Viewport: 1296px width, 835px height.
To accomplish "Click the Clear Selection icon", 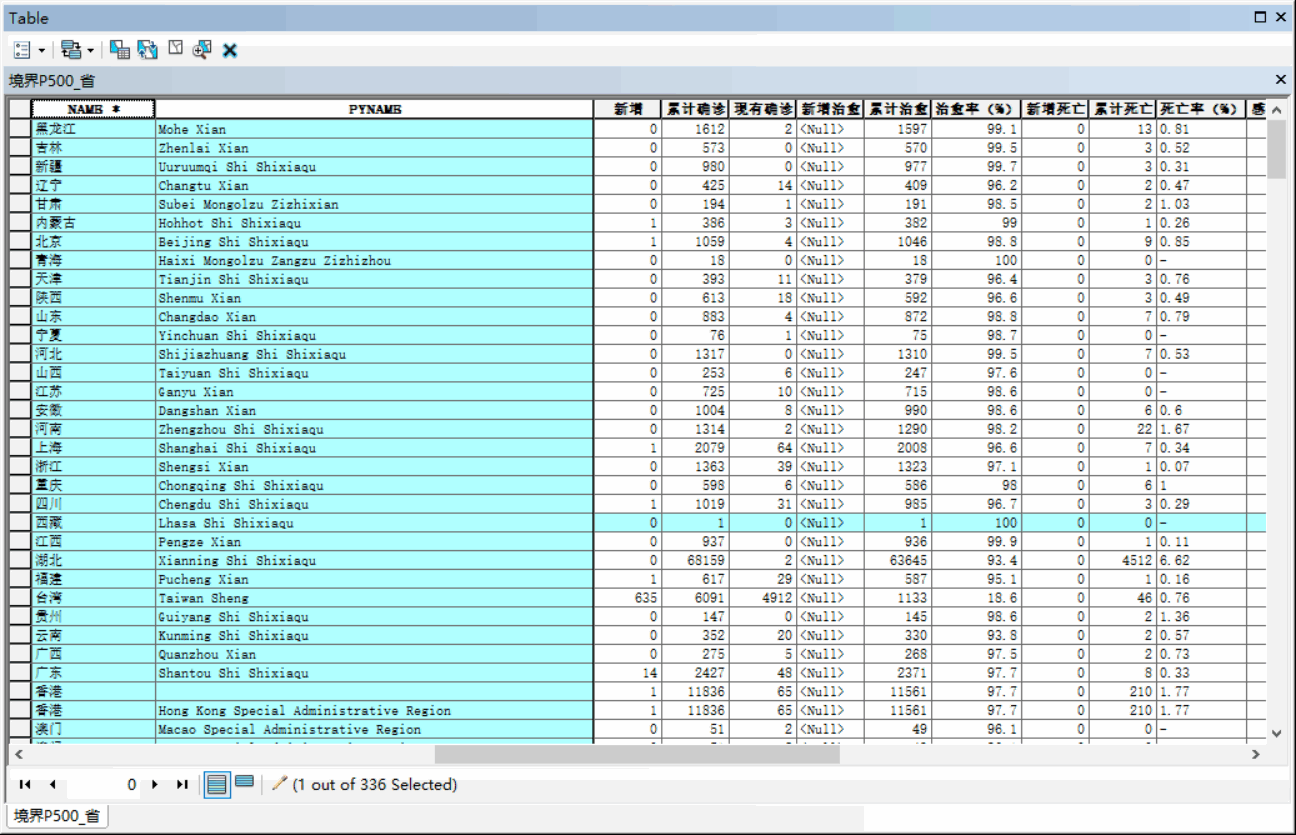I will (175, 48).
